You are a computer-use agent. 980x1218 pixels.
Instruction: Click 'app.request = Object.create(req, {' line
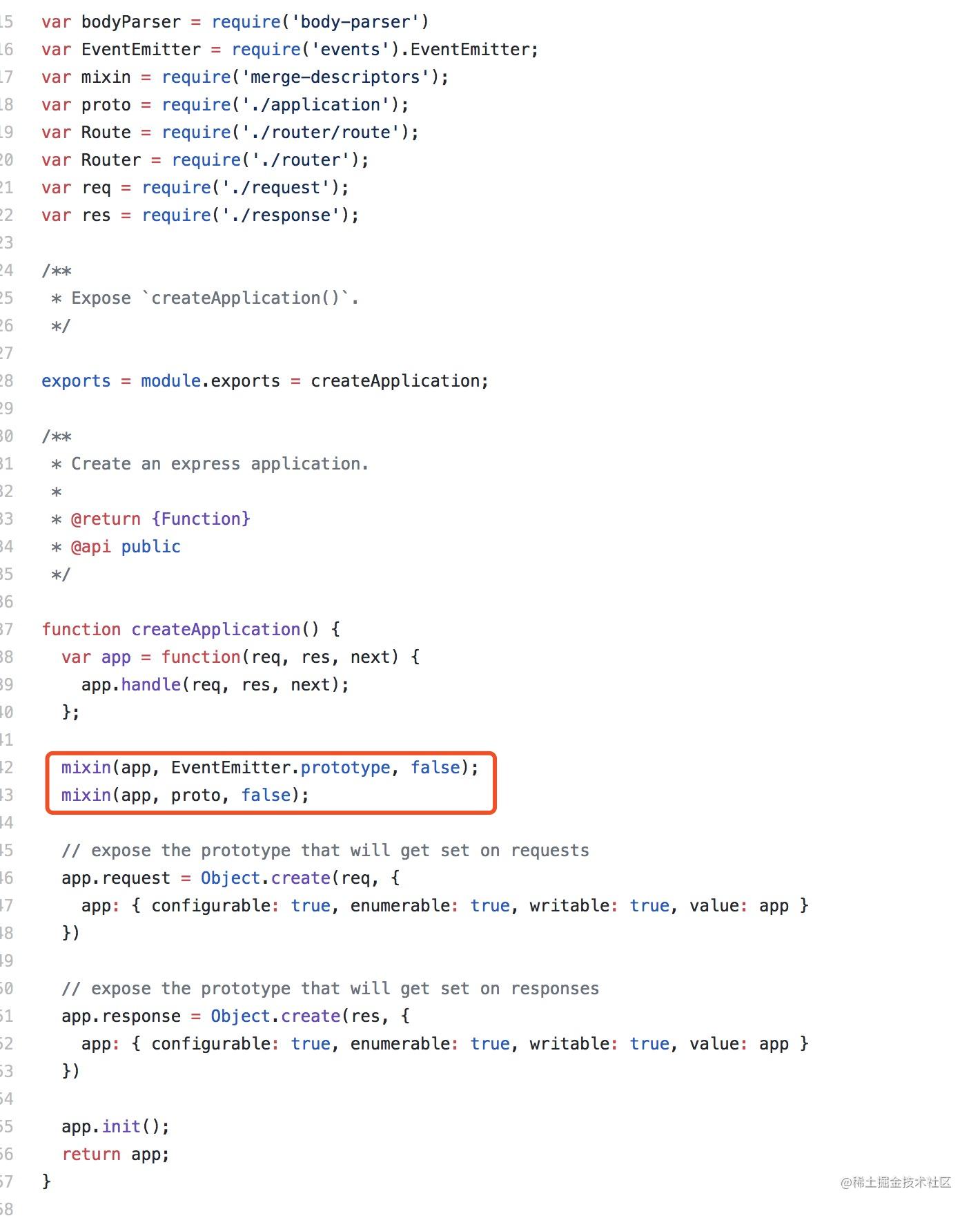[231, 878]
